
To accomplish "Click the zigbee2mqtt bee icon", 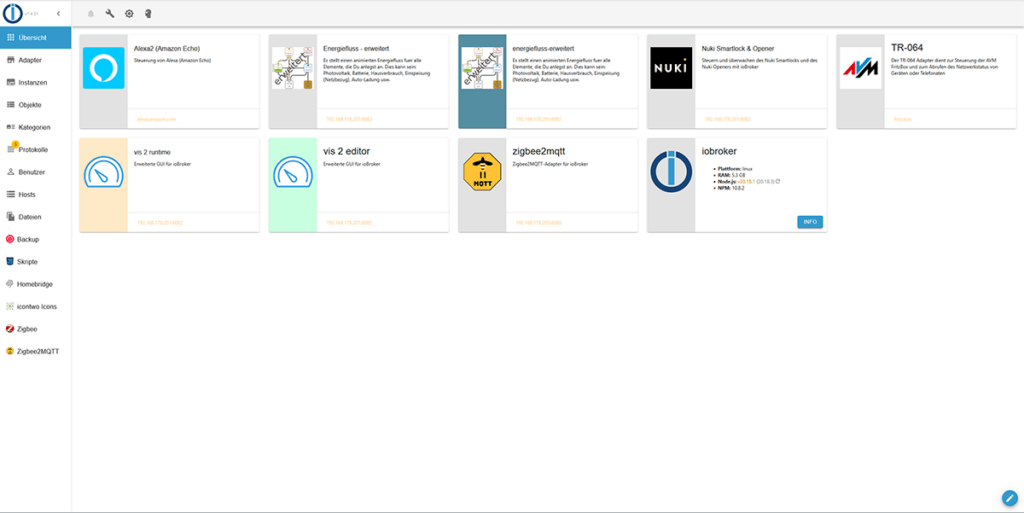I will [482, 172].
